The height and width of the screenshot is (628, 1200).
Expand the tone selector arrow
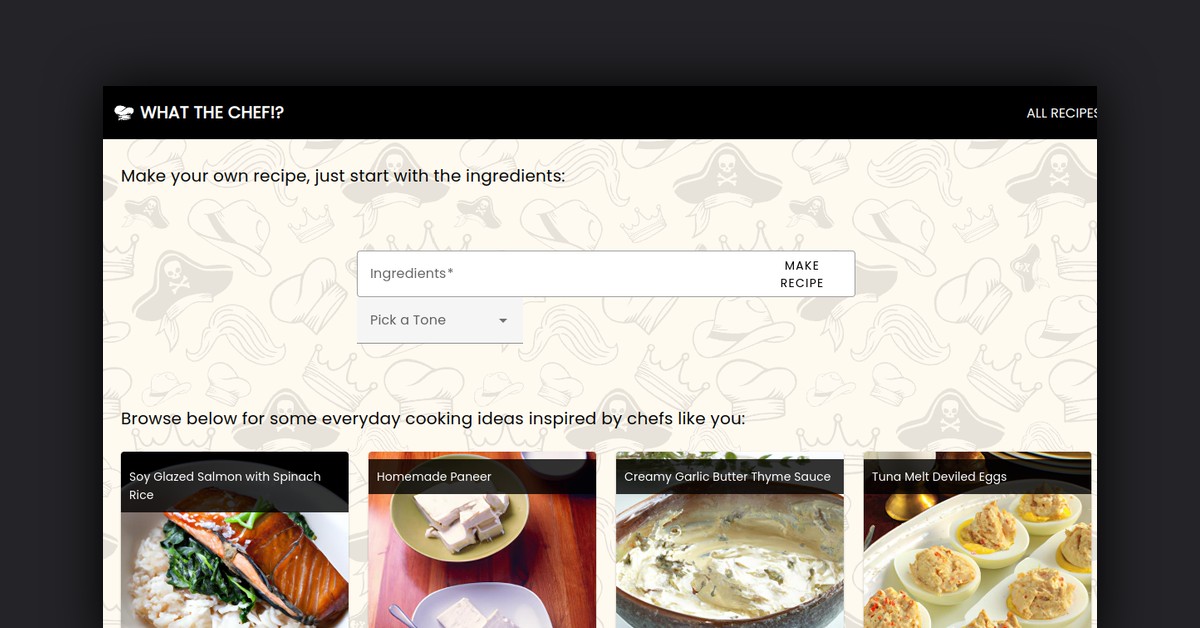coord(503,321)
